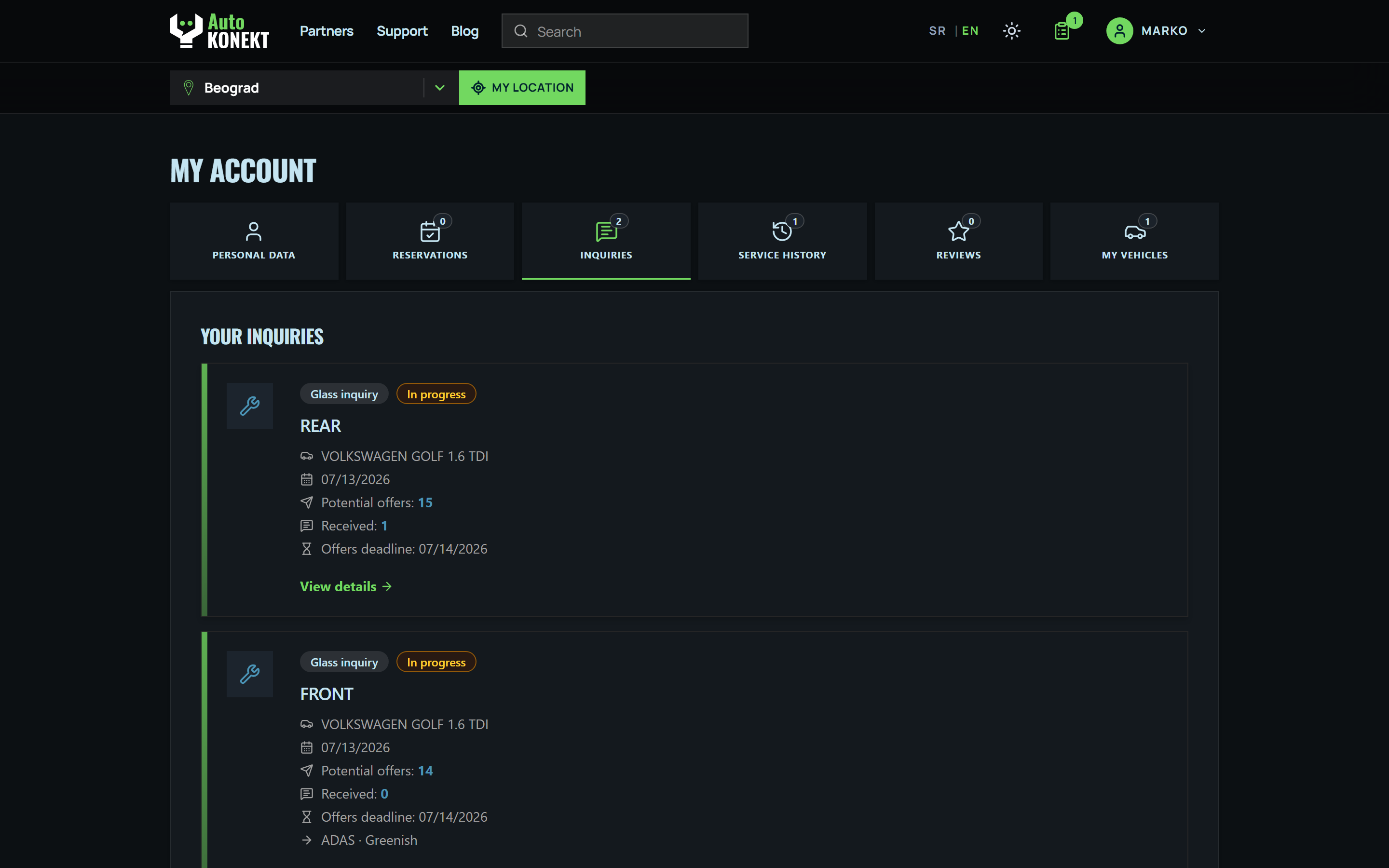Expand the MARKO account menu chevron
The width and height of the screenshot is (1389, 868).
(1202, 31)
